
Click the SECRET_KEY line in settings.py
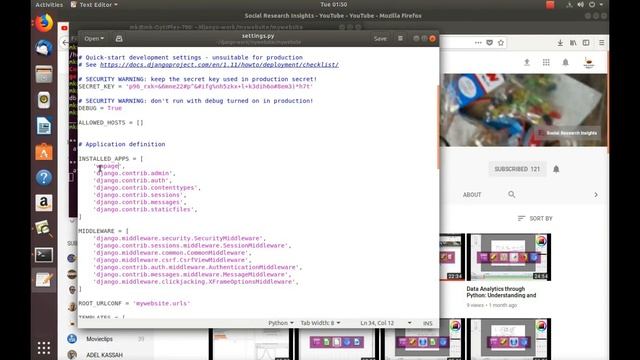(x=196, y=86)
